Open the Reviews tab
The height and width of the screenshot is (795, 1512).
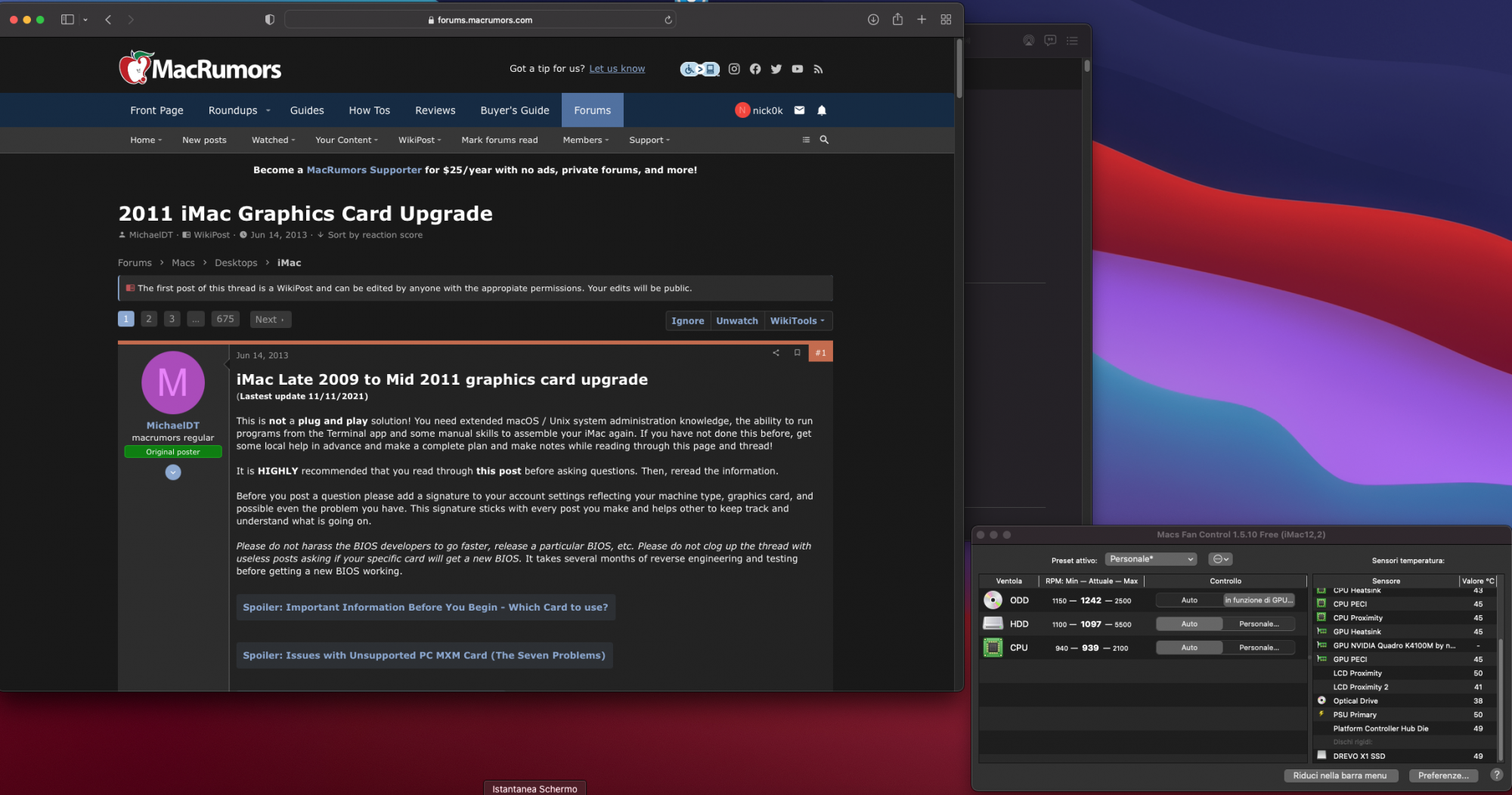(435, 110)
